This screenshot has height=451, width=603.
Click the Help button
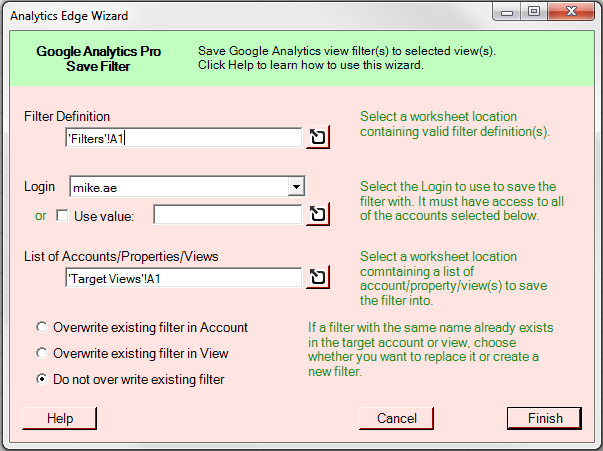[x=60, y=418]
